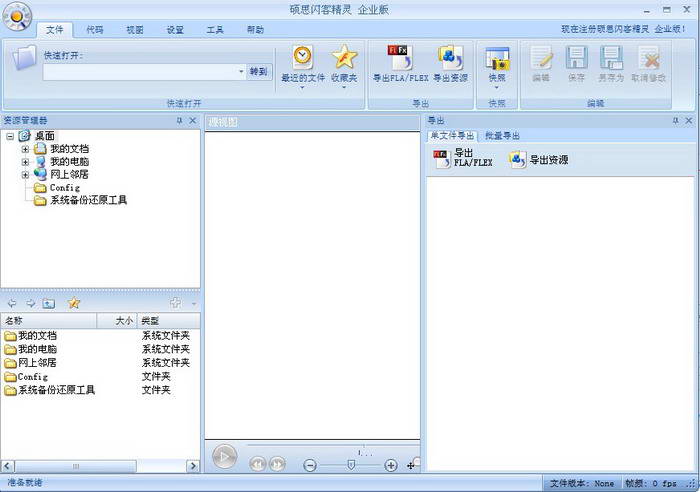The height and width of the screenshot is (492, 700).
Task: Collapse the Desktop (桌面) root tree node
Action: tap(9, 135)
